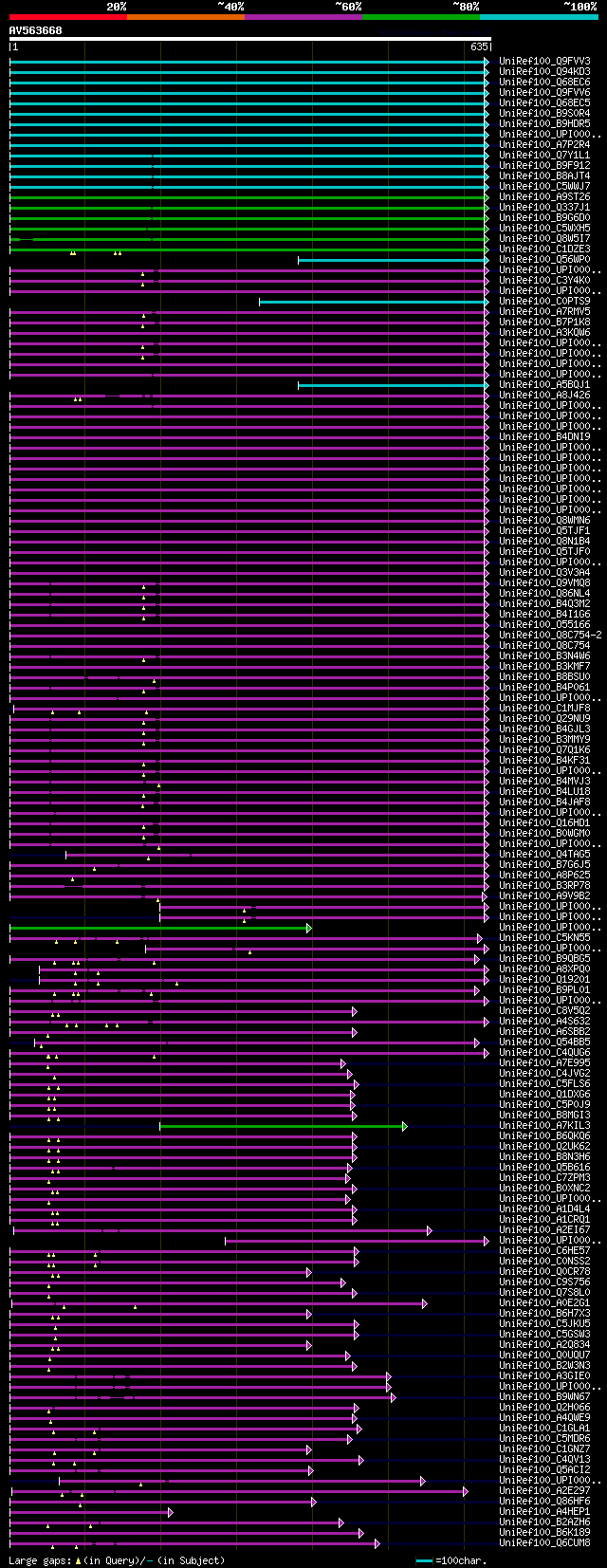Click the text UniRef100_C1MJF8
Viewport: 607px width, 1568px height.
[x=544, y=708]
